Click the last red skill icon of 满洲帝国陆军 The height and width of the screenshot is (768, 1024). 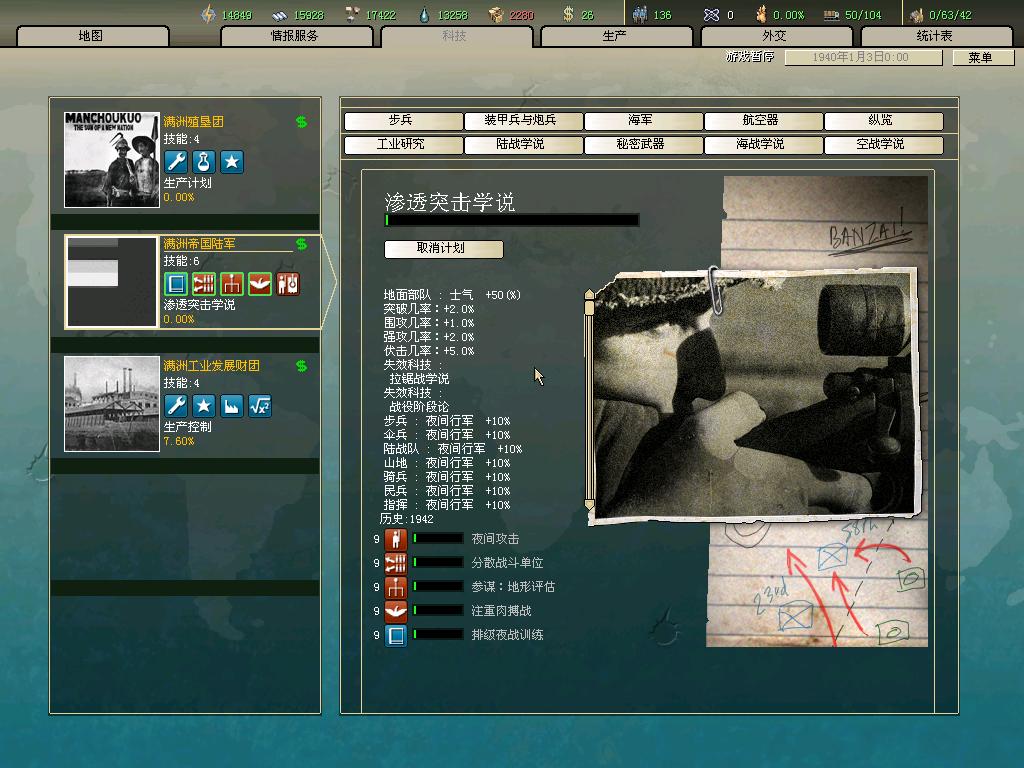288,284
